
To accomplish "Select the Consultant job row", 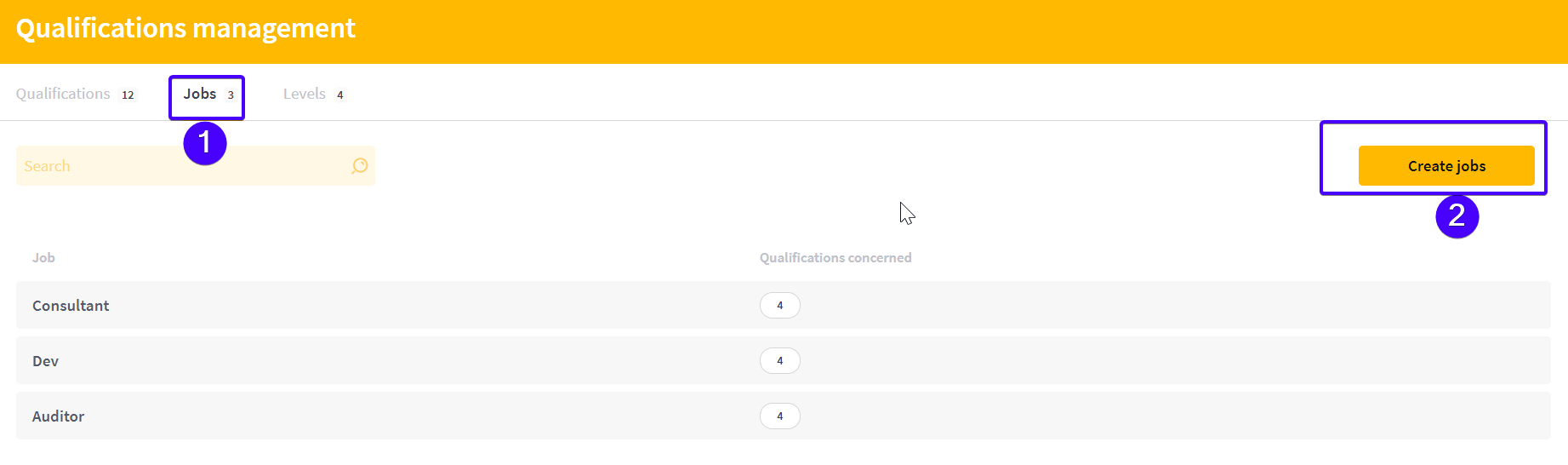I will (x=783, y=305).
